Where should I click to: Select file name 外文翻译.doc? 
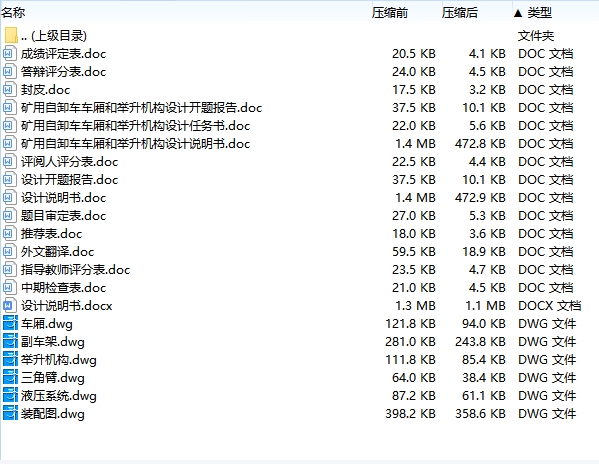tap(57, 251)
